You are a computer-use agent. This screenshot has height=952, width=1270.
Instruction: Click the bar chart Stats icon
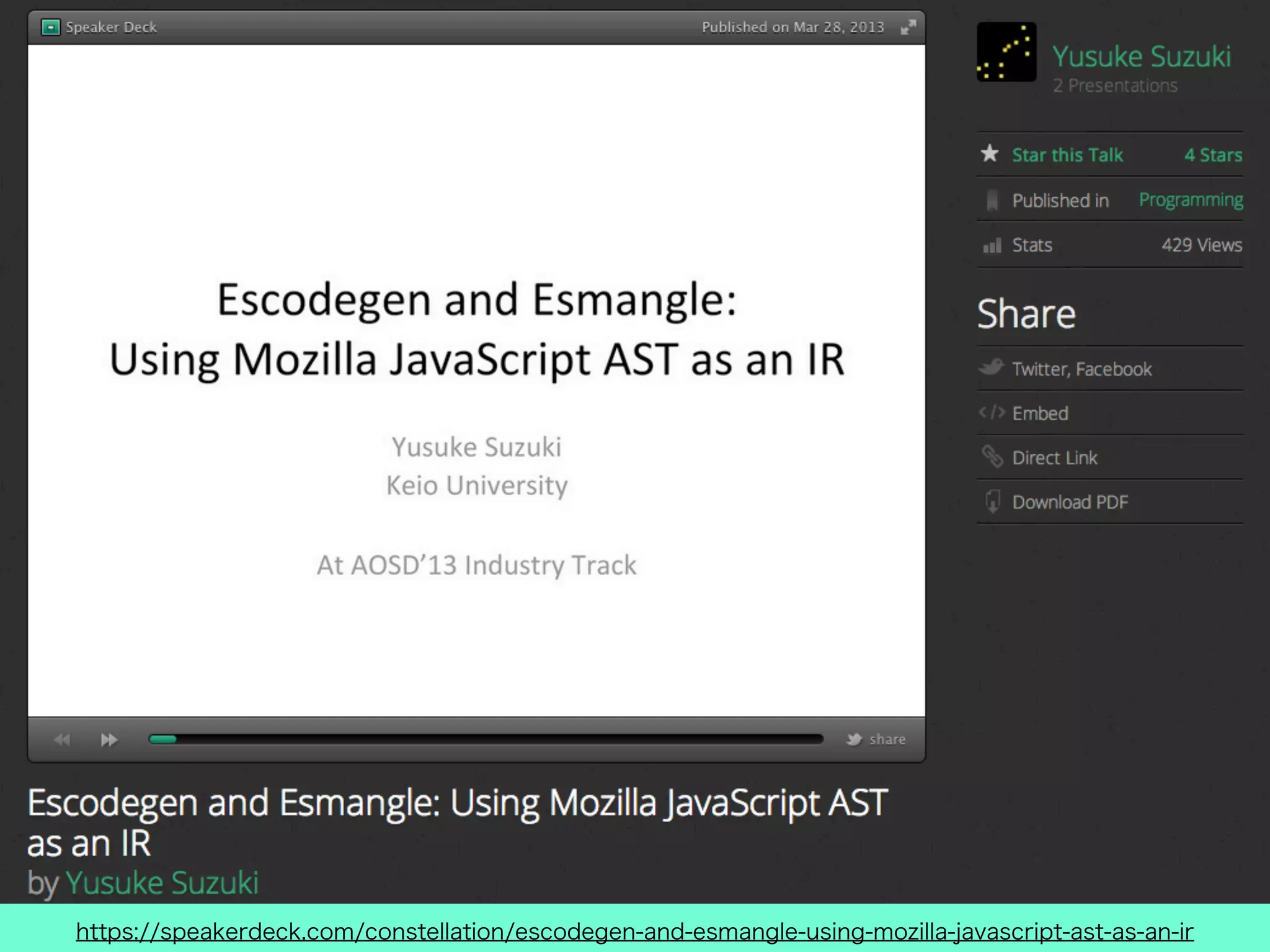point(992,245)
